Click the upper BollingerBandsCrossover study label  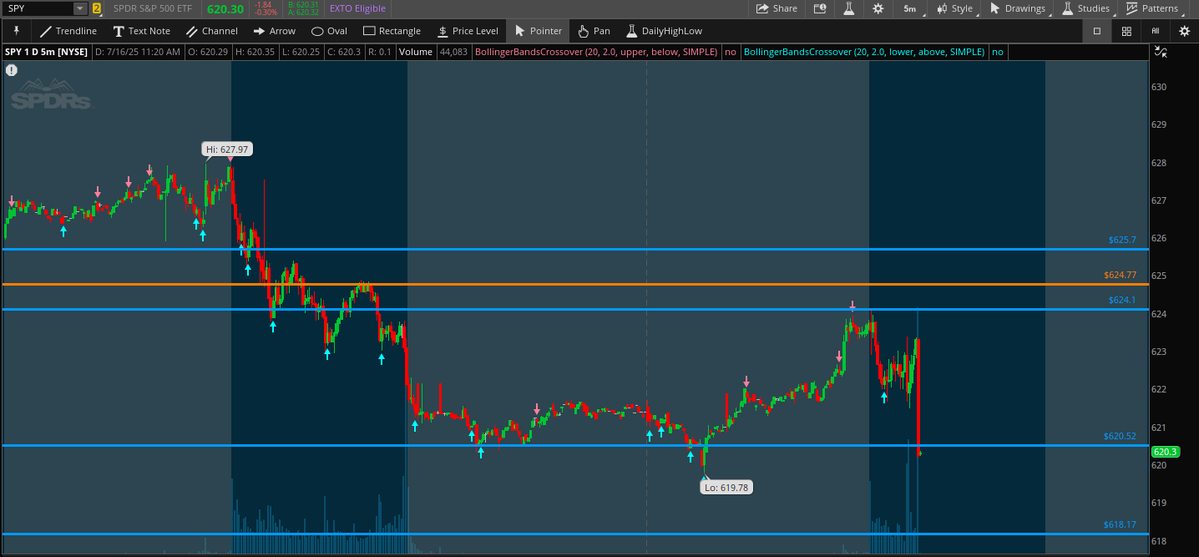(596, 52)
